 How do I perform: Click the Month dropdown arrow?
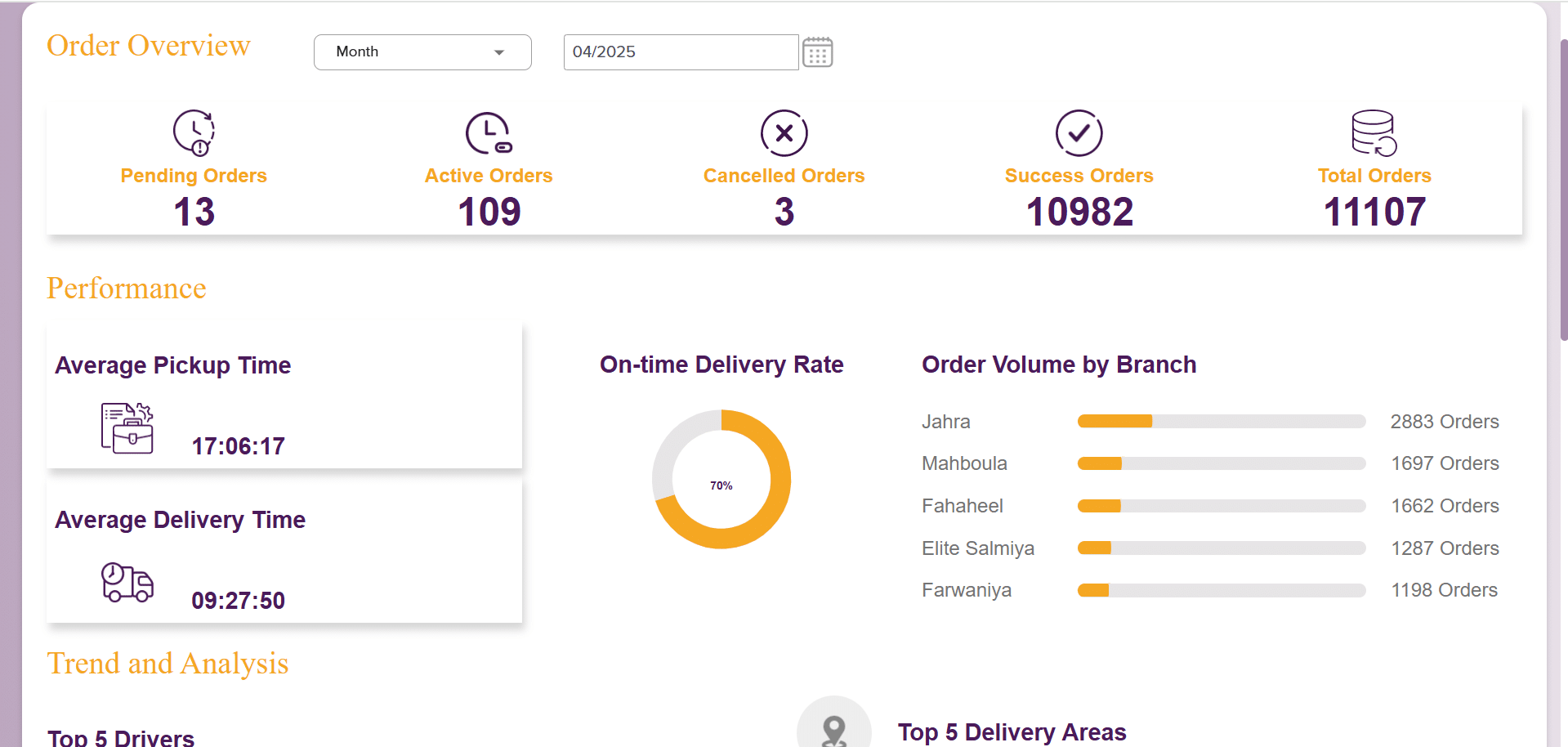click(499, 52)
